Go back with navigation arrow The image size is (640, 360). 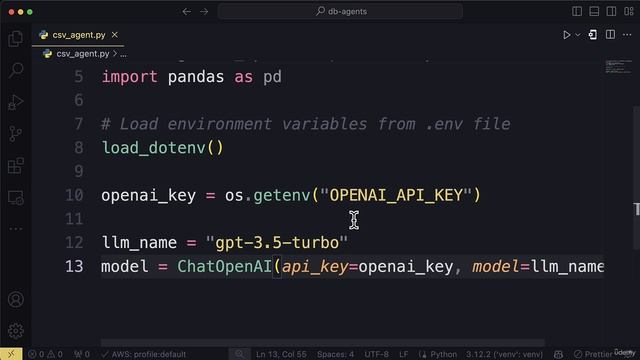click(x=187, y=12)
